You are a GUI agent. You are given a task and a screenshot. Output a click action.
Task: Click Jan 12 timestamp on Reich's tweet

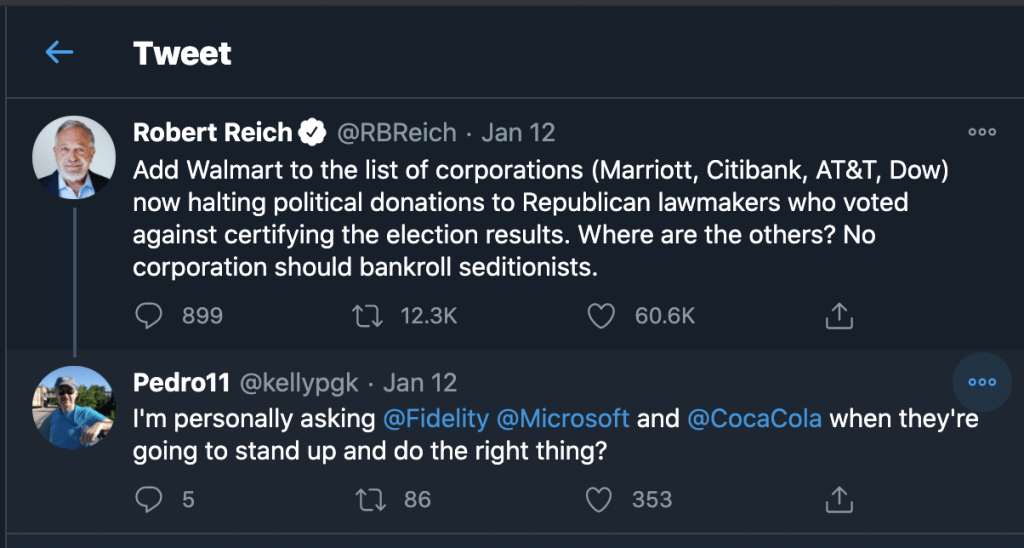coord(518,132)
